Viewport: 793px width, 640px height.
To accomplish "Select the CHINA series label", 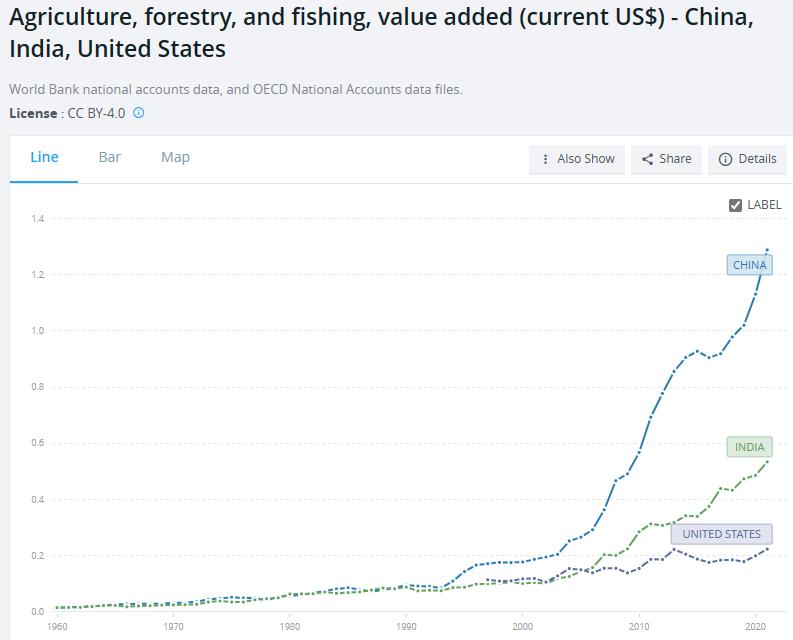I will [x=749, y=265].
